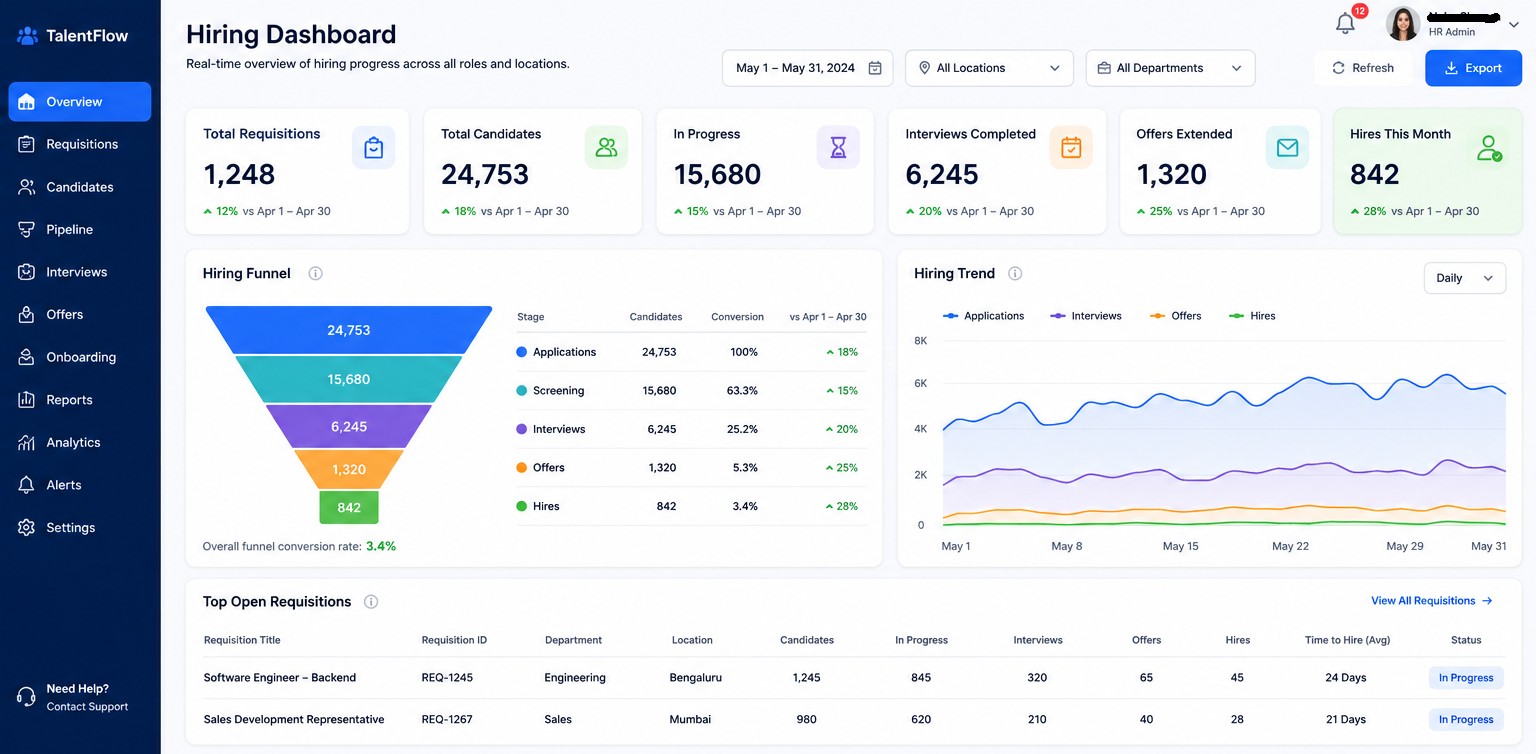Open notifications bell icon

pyautogui.click(x=1346, y=24)
